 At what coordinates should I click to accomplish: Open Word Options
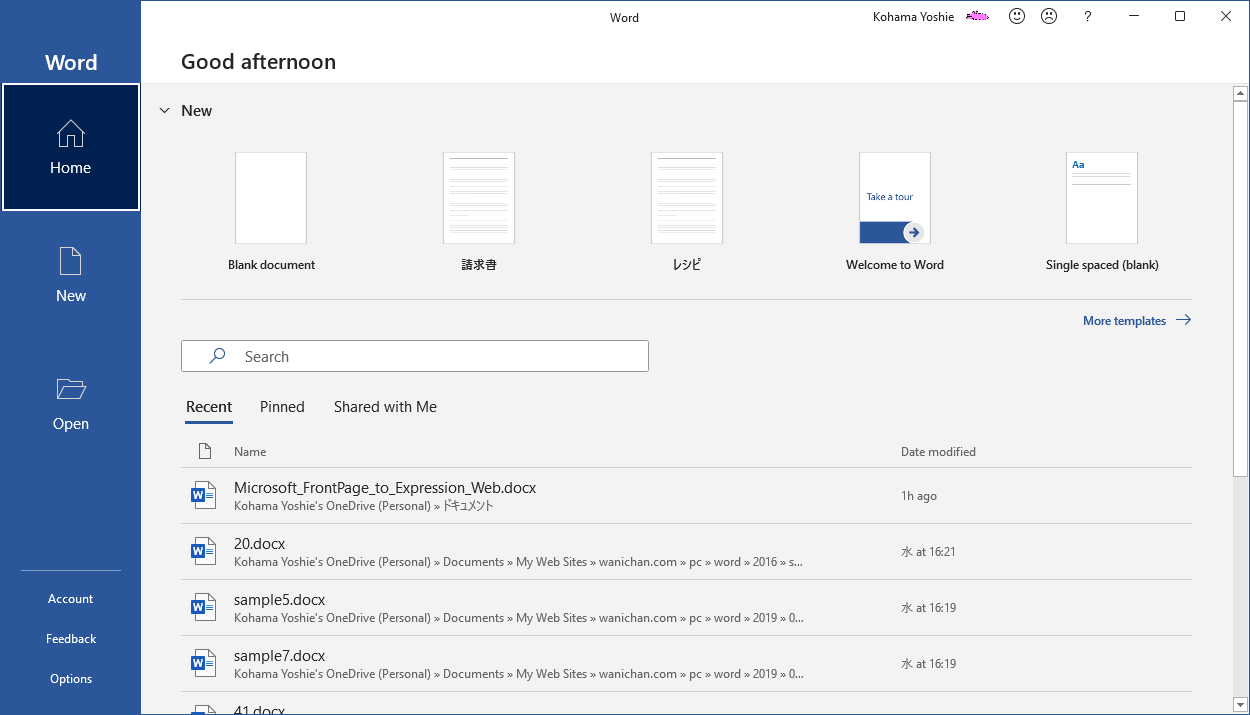[x=71, y=679]
